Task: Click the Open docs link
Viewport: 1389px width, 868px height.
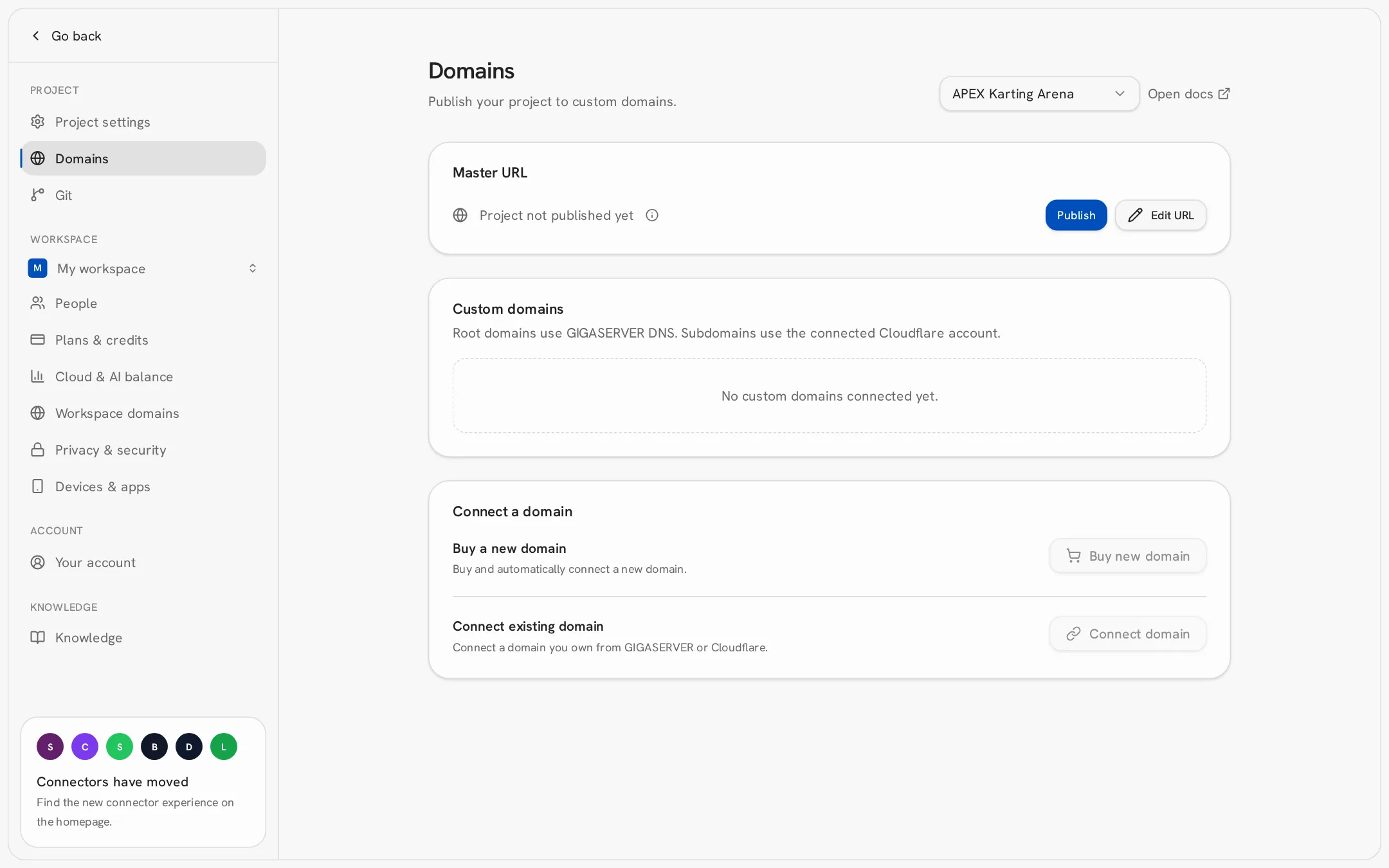Action: (1188, 94)
